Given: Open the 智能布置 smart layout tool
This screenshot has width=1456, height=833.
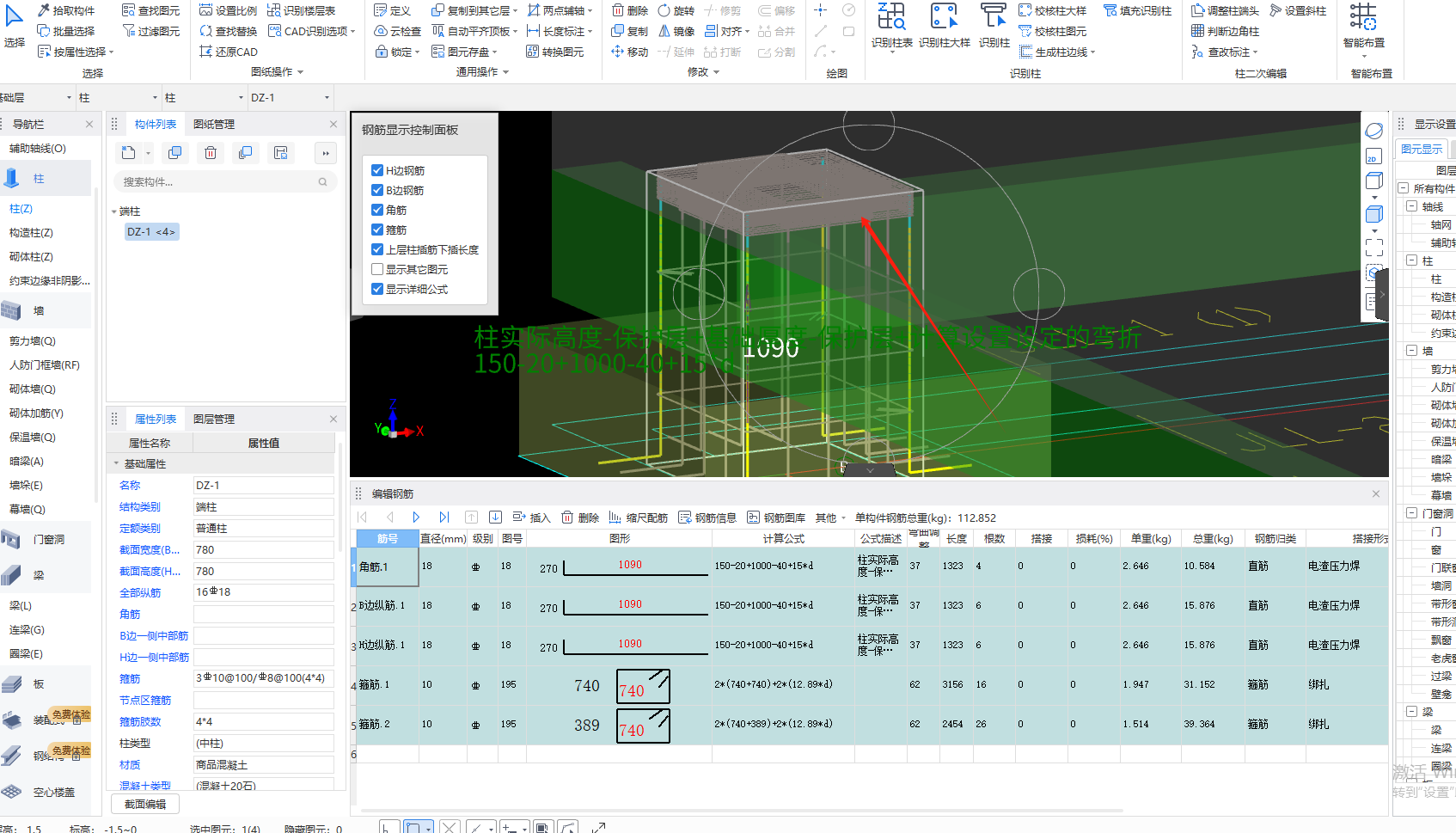Looking at the screenshot, I should (1364, 28).
